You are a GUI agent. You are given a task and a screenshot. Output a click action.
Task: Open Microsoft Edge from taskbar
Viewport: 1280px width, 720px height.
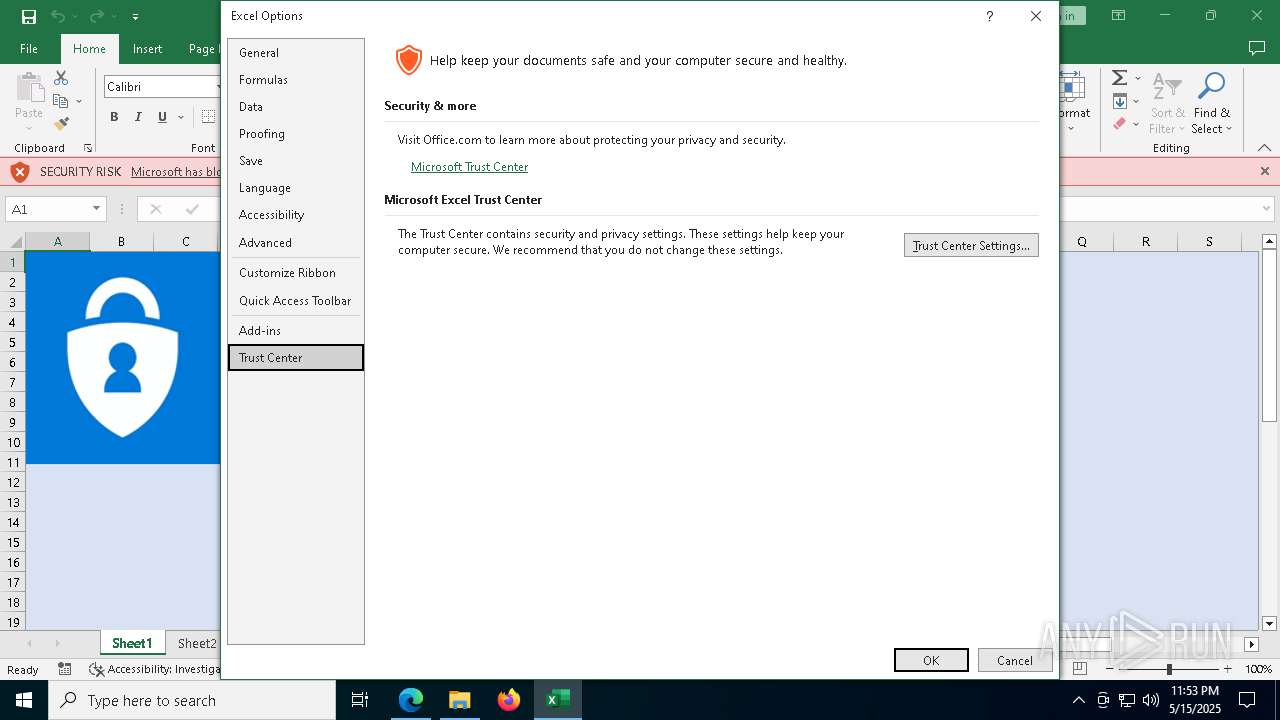pyautogui.click(x=411, y=700)
